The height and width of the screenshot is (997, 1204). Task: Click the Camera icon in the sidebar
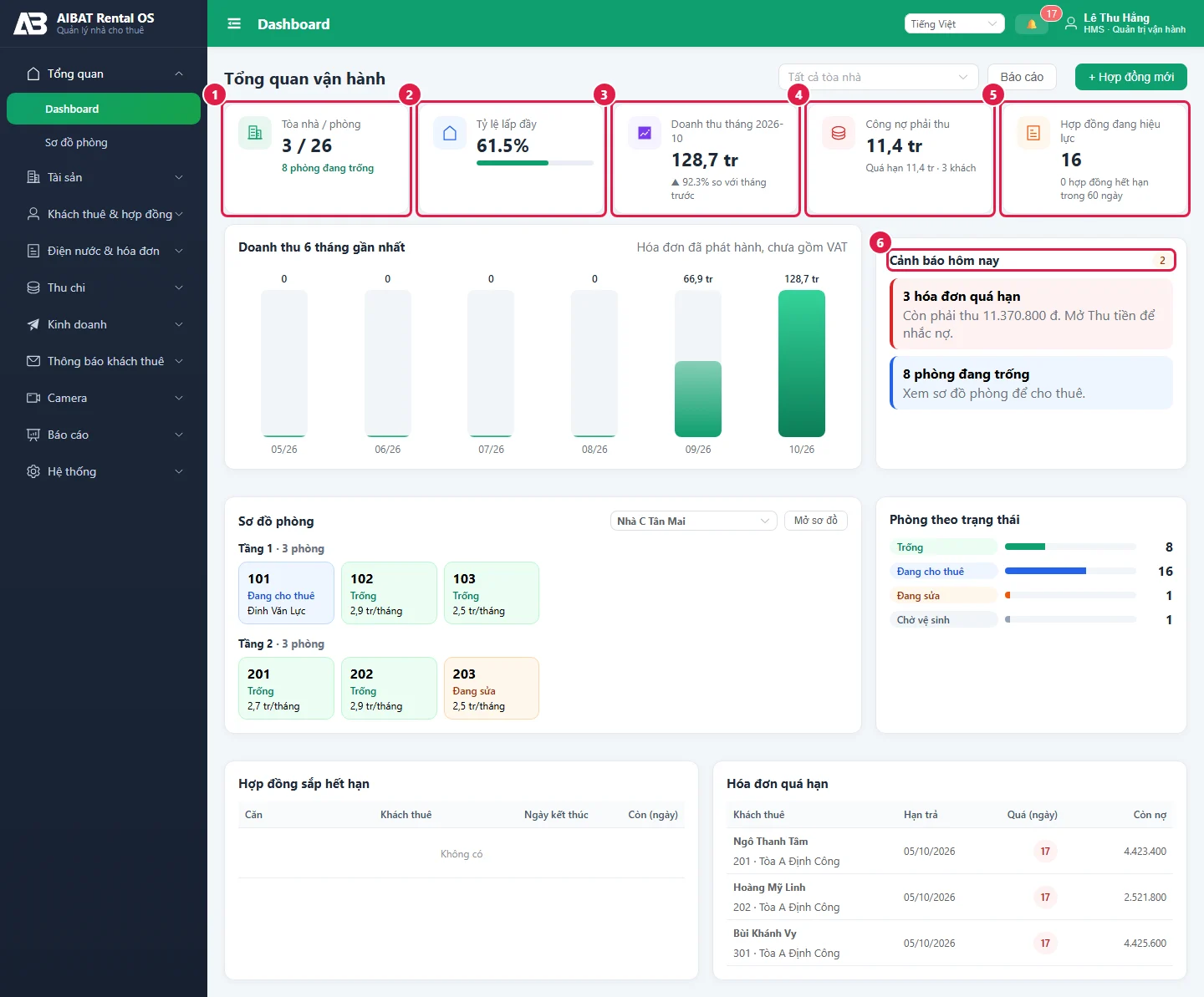pyautogui.click(x=33, y=398)
